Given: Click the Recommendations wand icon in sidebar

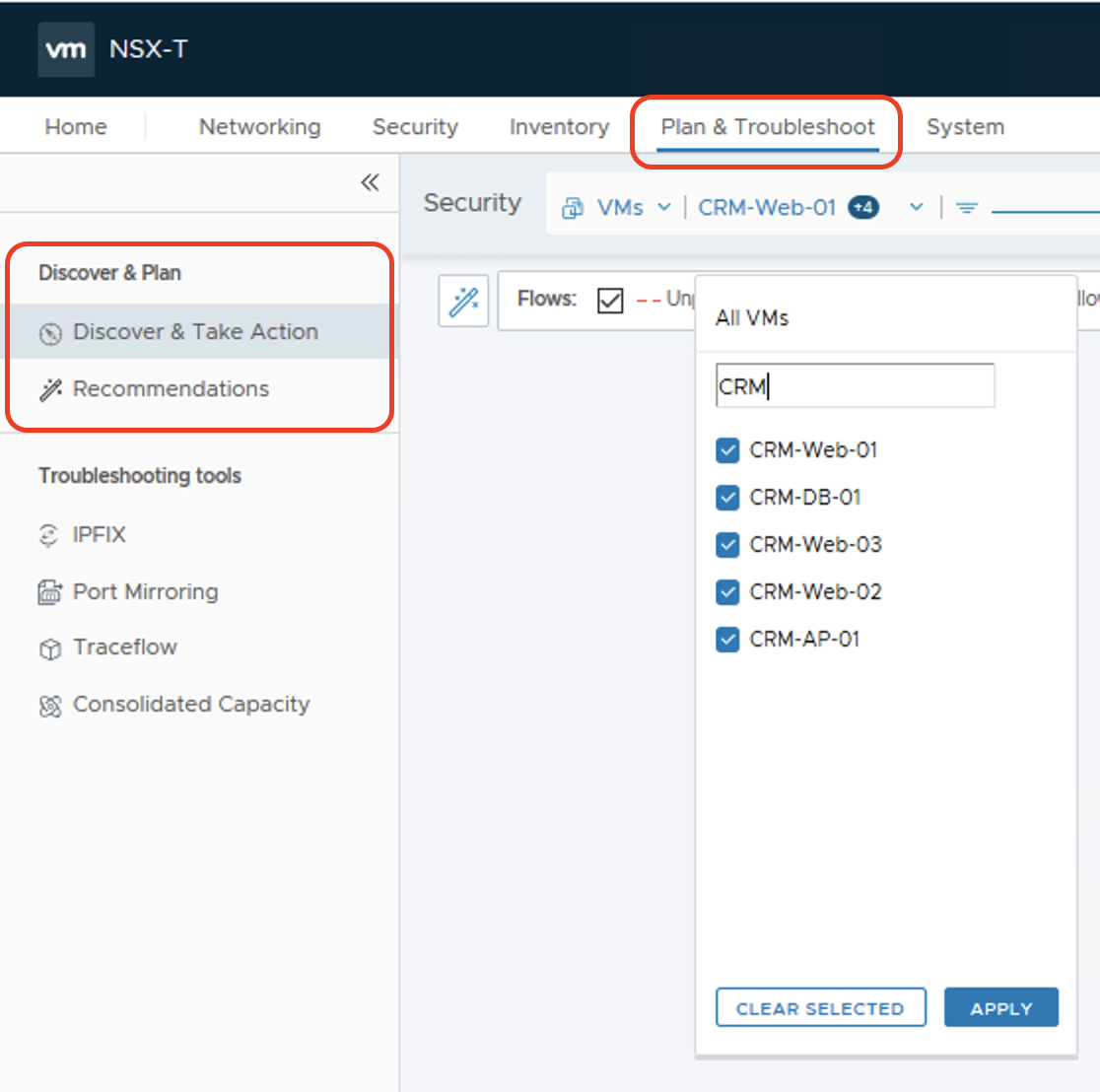Looking at the screenshot, I should click(x=50, y=390).
